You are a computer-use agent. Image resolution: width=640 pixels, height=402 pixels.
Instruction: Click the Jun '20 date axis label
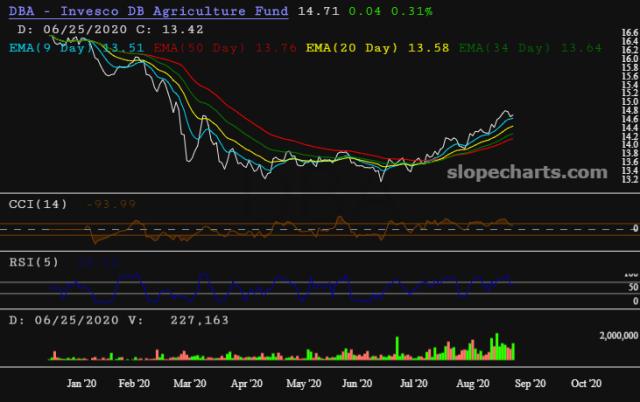pyautogui.click(x=358, y=383)
